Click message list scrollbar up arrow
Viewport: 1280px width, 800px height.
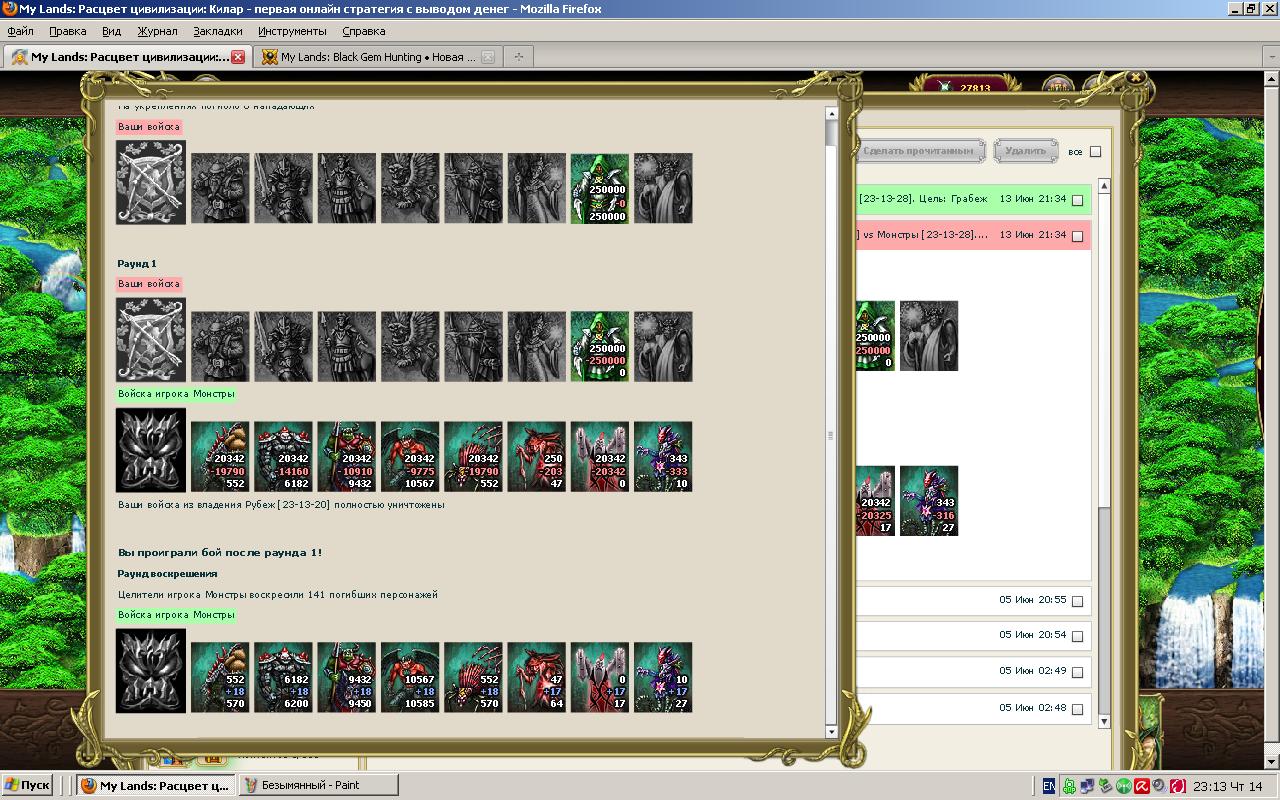(1104, 186)
